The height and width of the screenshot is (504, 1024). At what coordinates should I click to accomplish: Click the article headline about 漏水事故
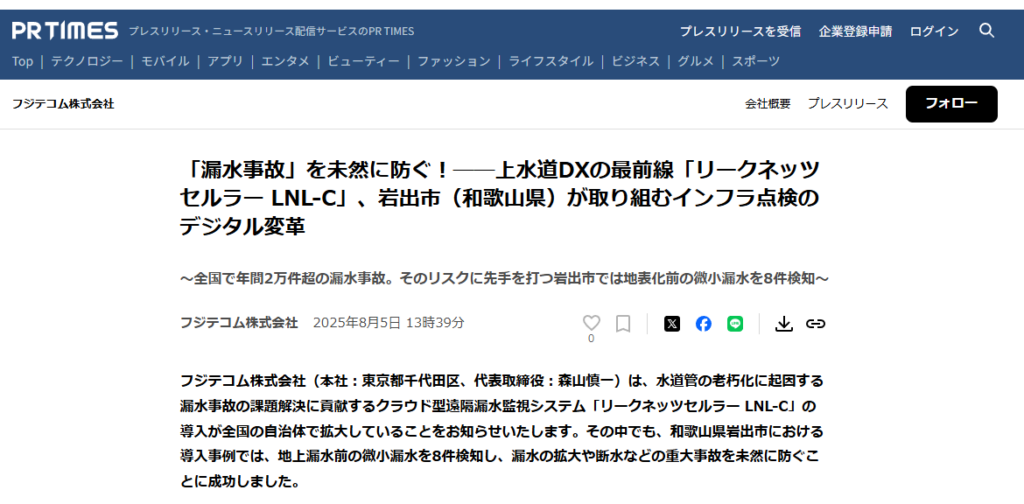[500, 198]
